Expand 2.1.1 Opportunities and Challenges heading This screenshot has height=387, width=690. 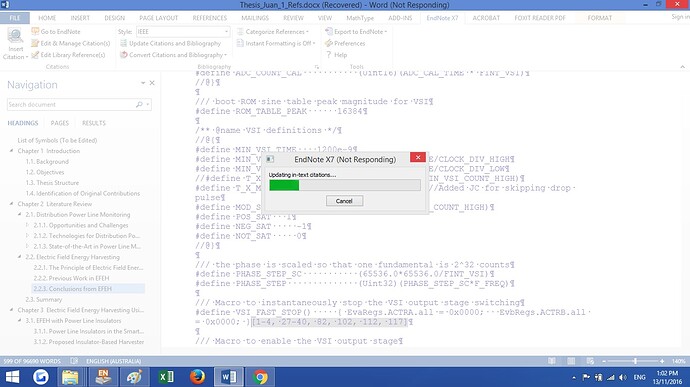tap(27, 225)
